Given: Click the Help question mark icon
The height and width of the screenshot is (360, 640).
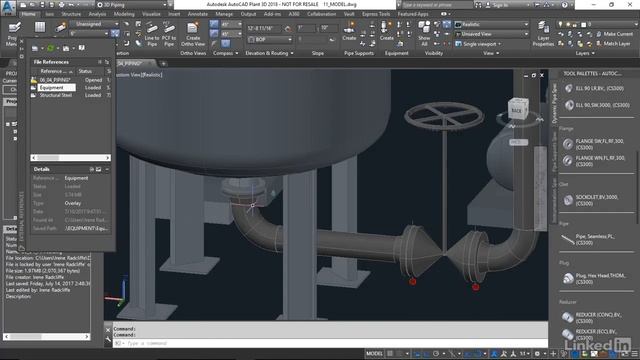Looking at the screenshot, I should point(565,5).
